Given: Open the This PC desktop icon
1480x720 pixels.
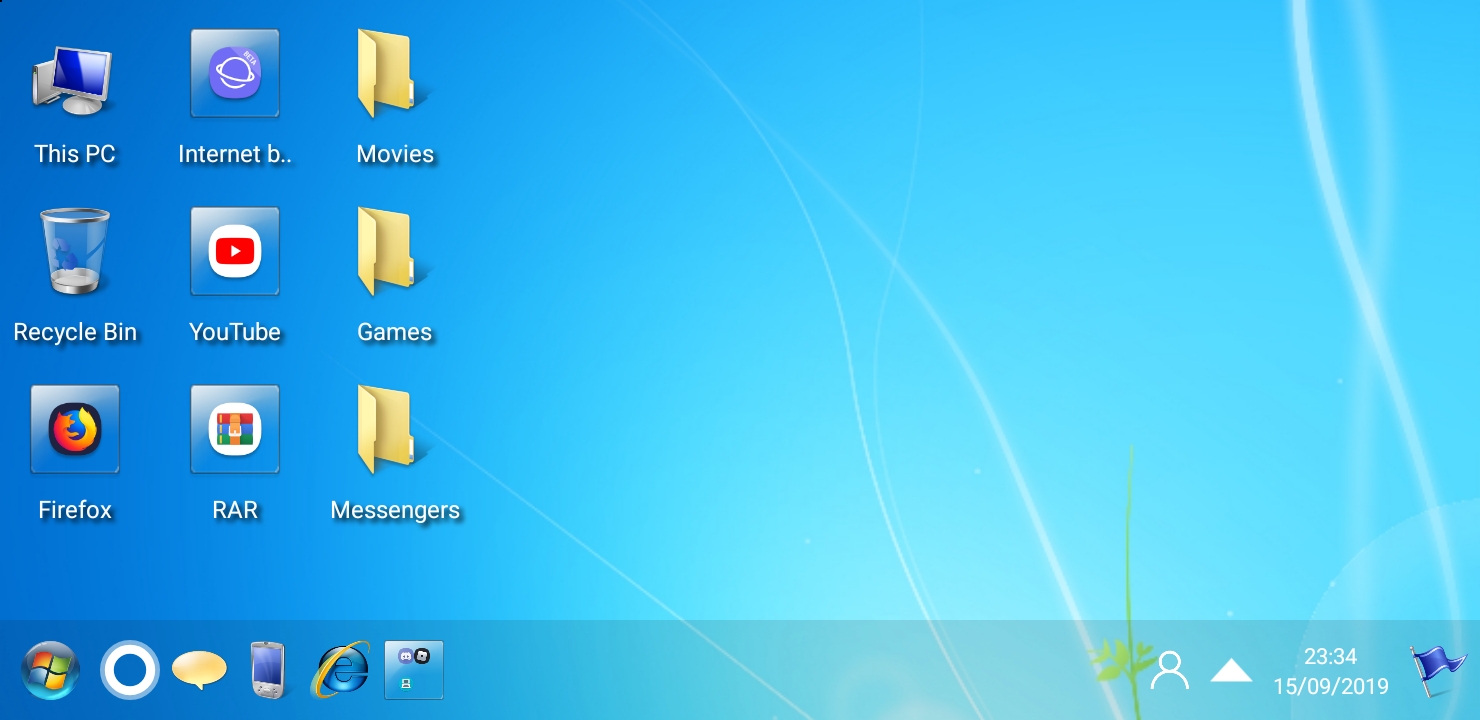Looking at the screenshot, I should click(72, 80).
